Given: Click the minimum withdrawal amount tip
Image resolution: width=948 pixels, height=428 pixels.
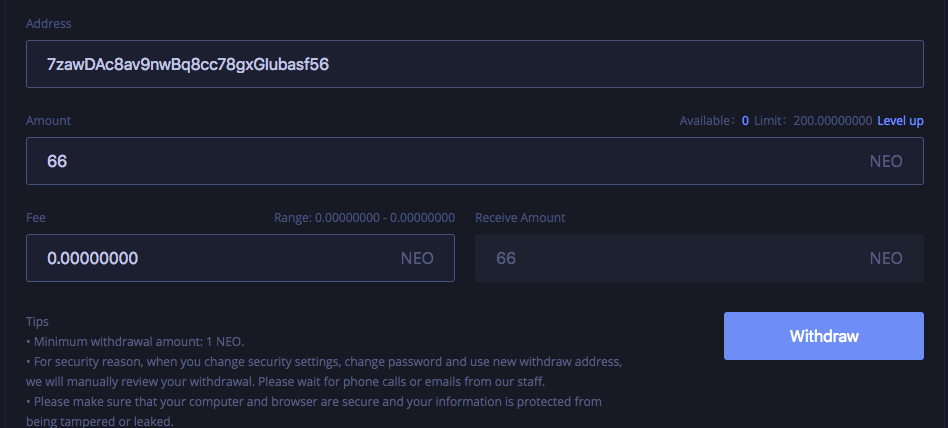Looking at the screenshot, I should pyautogui.click(x=135, y=342).
